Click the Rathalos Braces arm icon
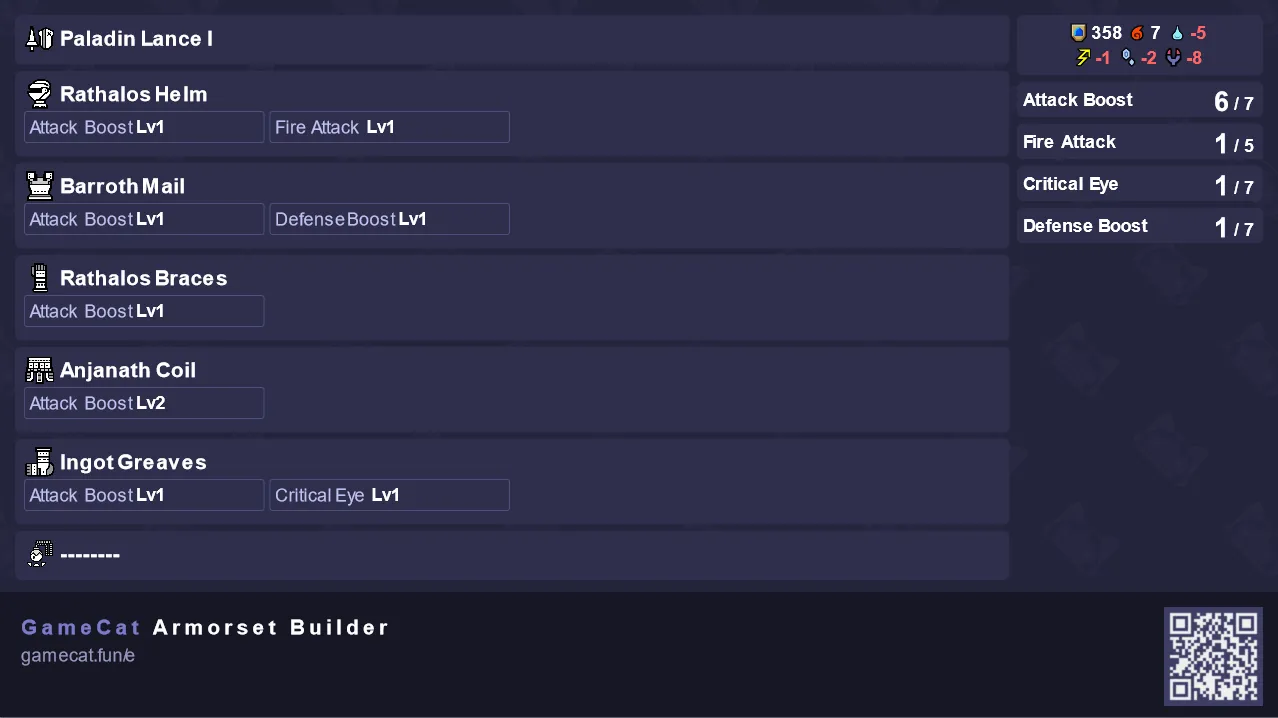This screenshot has height=718, width=1278. (x=39, y=278)
